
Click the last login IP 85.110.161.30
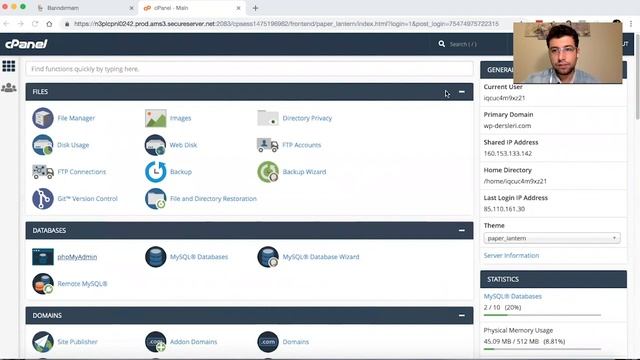tap(504, 209)
